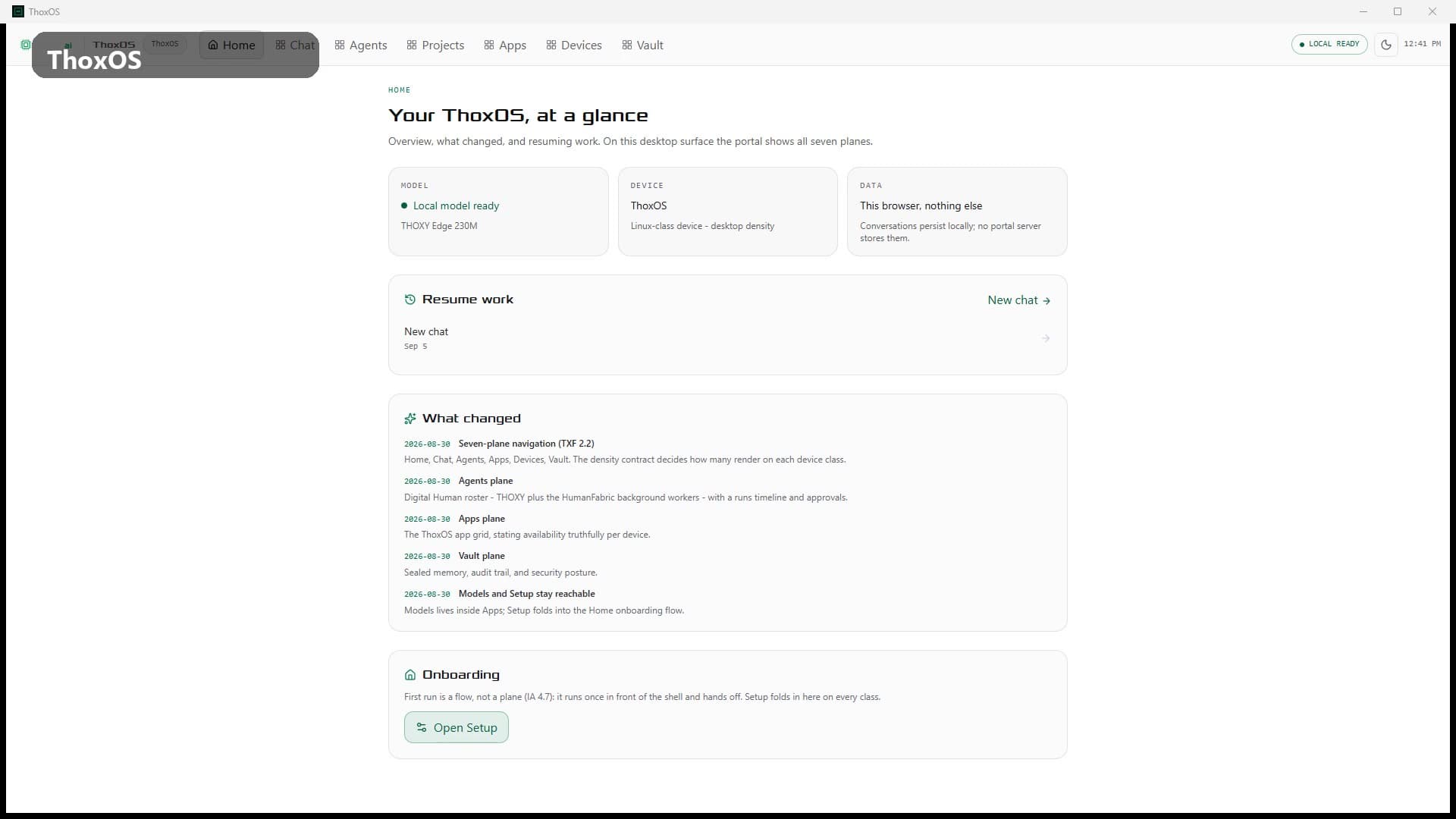Click the Your ThoxOS, at a glance heading
This screenshot has width=1456, height=819.
pos(518,115)
